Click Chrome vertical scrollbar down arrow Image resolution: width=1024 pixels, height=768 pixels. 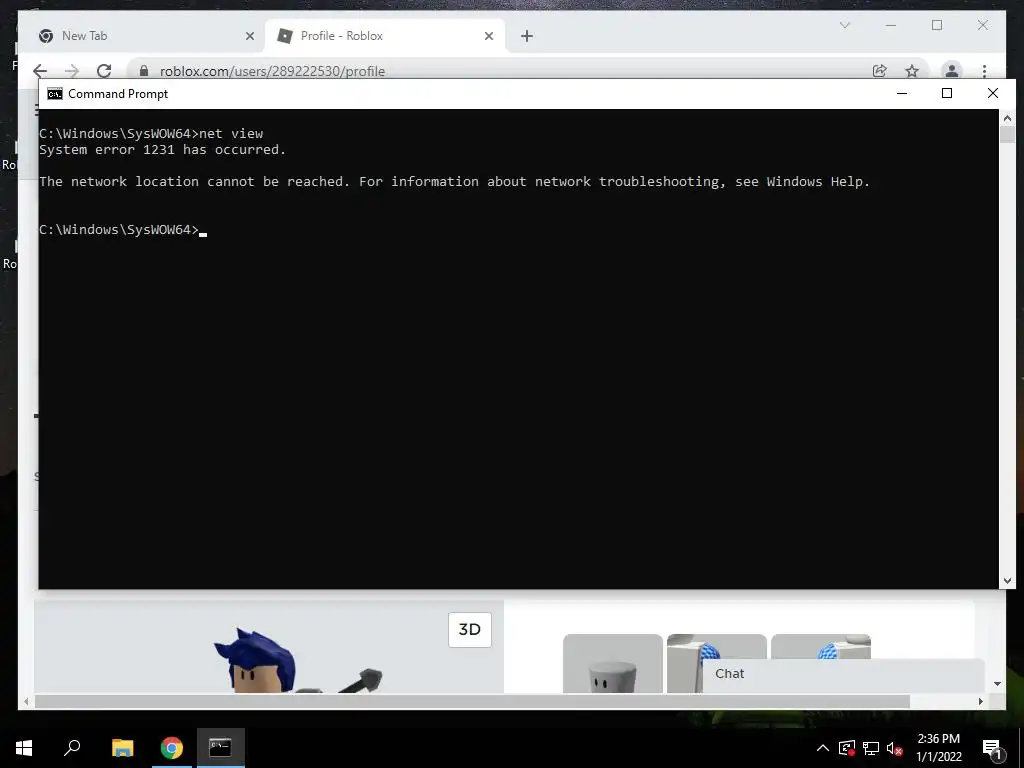point(997,684)
